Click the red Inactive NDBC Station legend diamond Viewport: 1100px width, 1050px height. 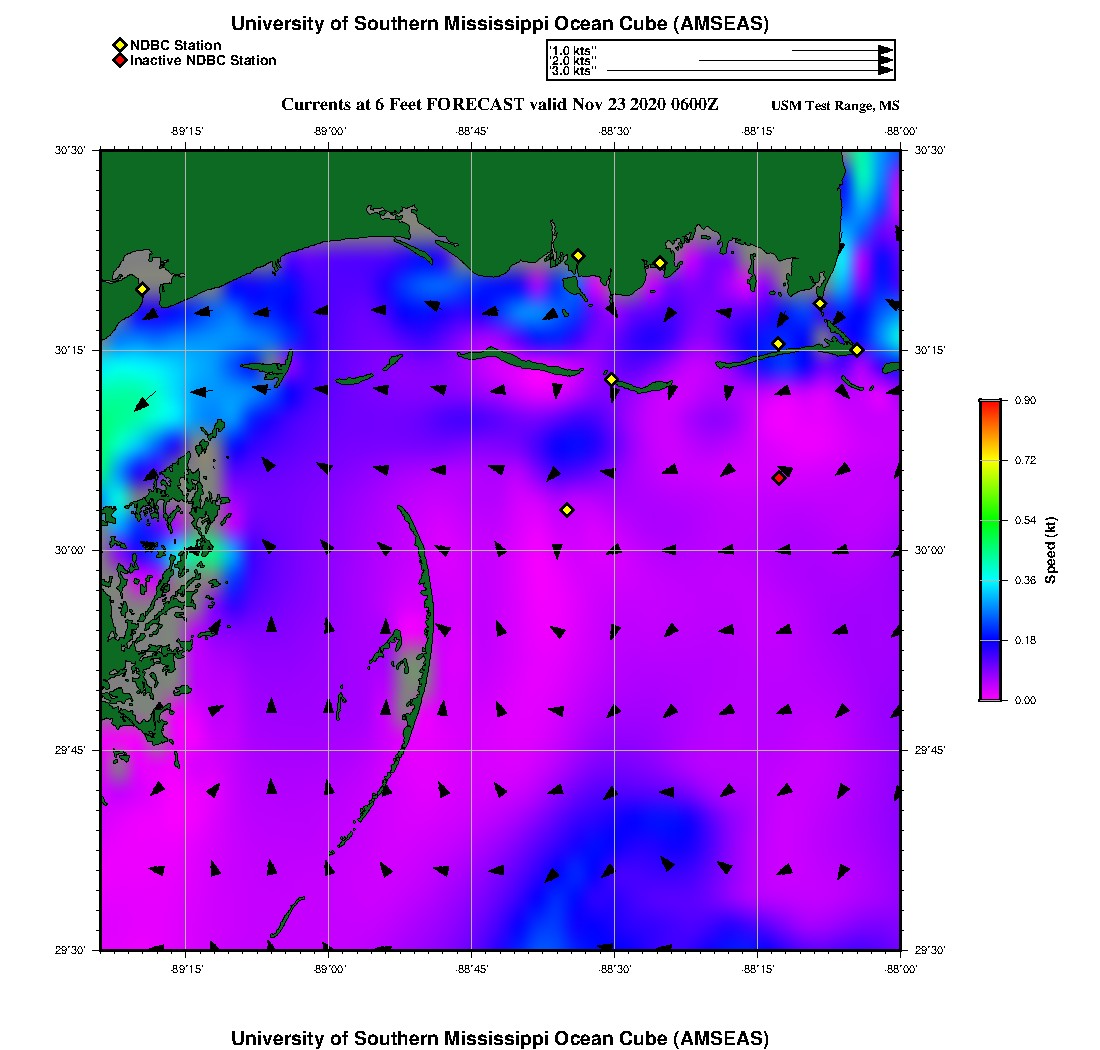pyautogui.click(x=119, y=61)
